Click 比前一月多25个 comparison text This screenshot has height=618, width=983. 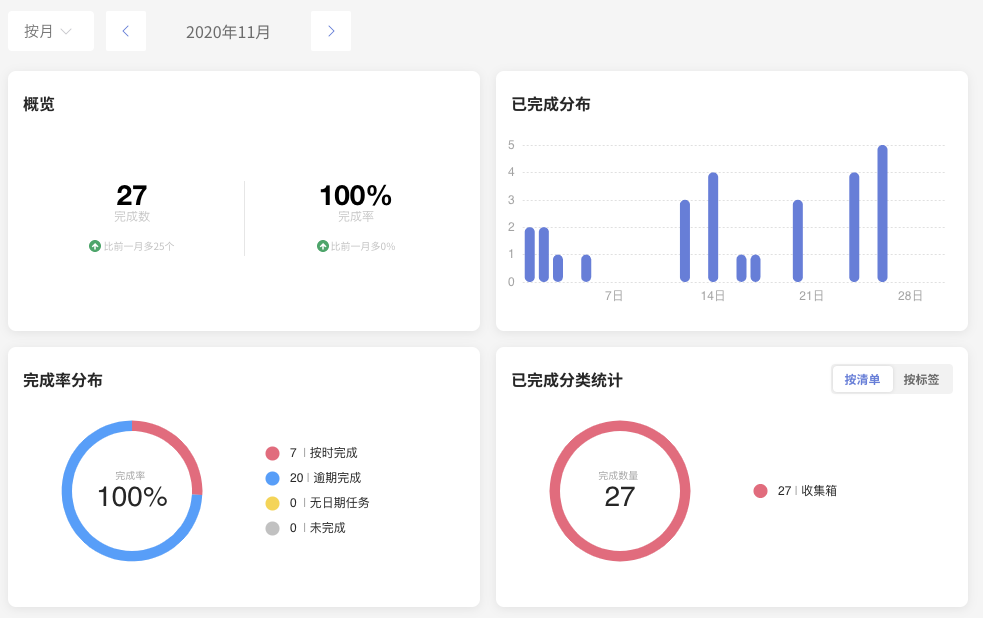pos(139,246)
